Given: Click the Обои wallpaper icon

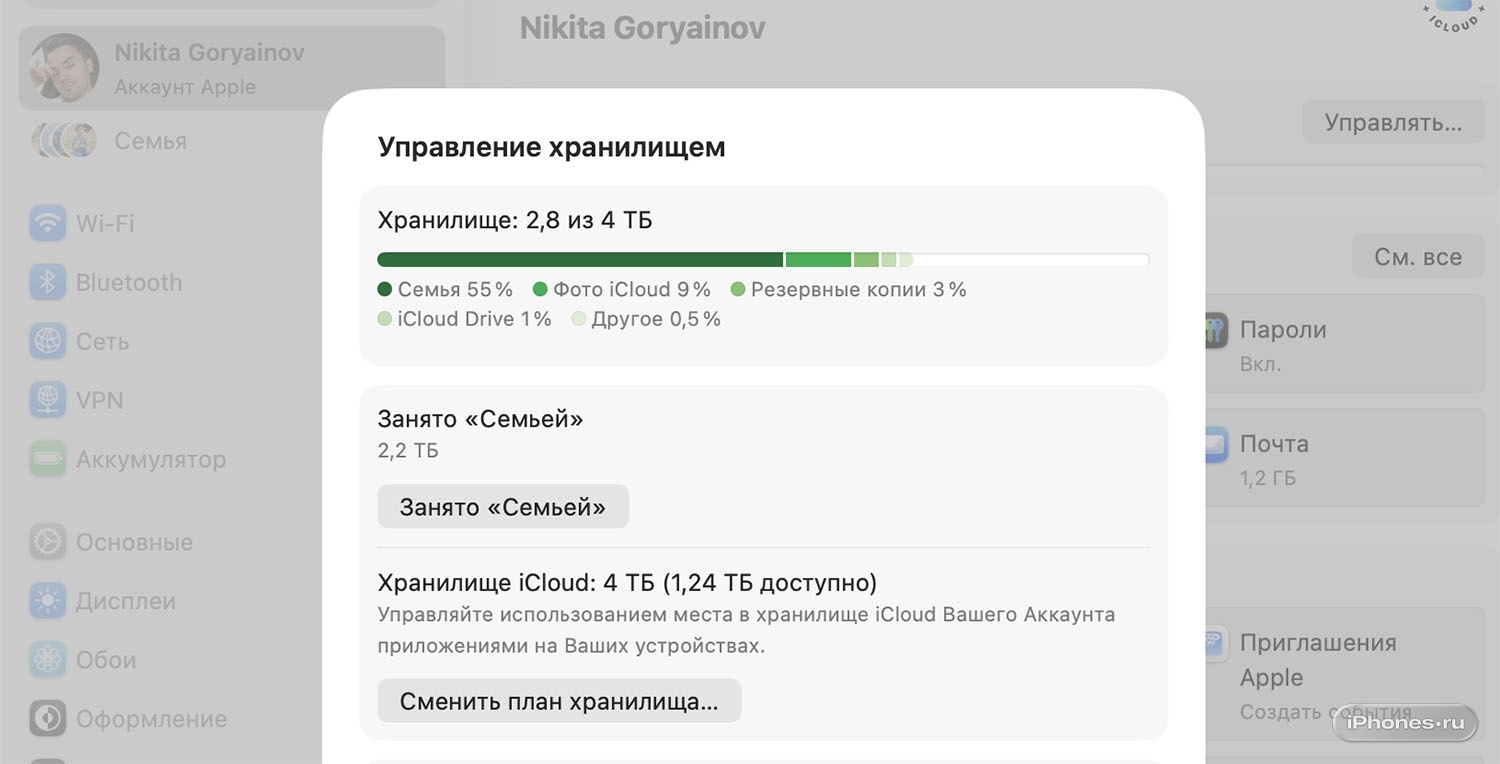Looking at the screenshot, I should (x=47, y=660).
